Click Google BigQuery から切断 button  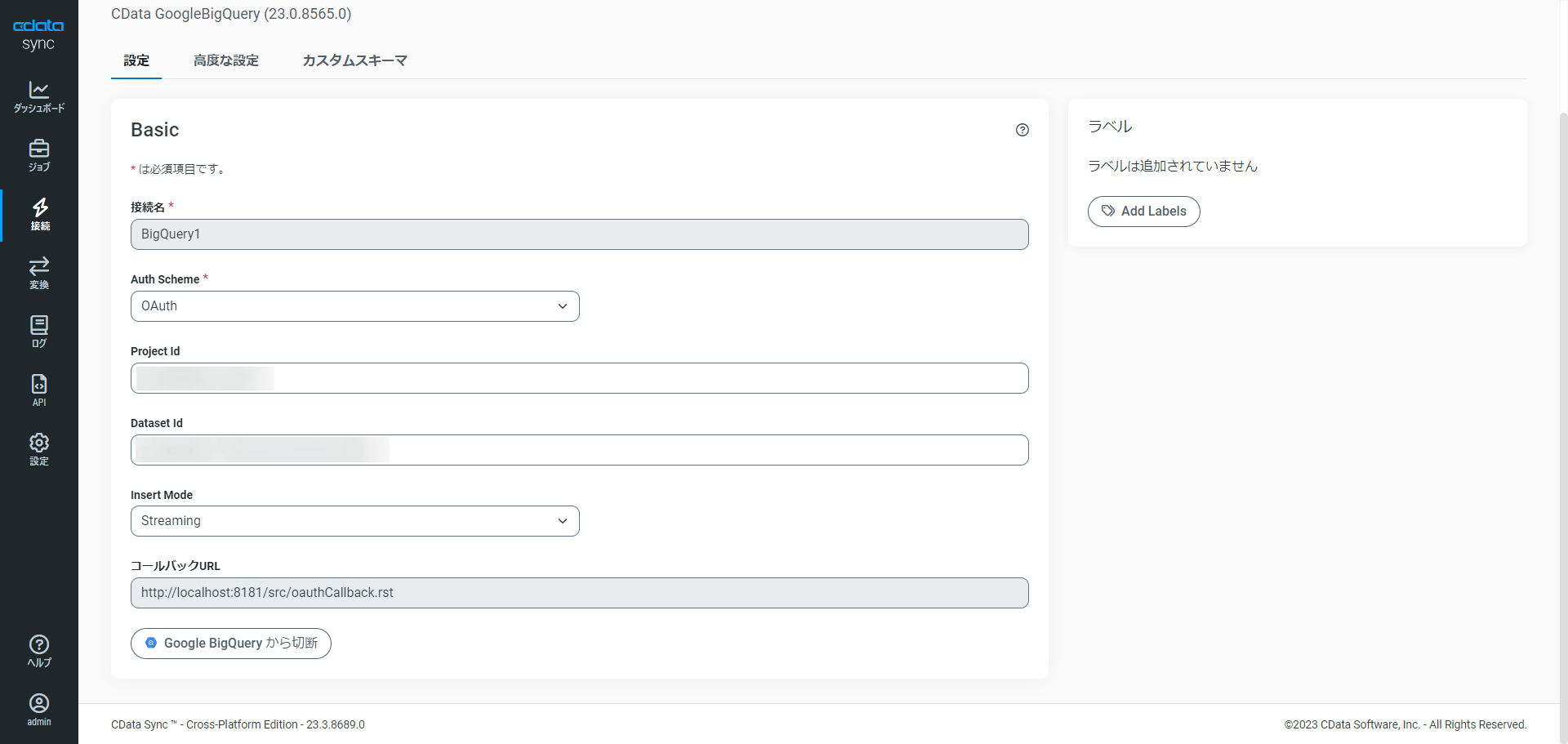(x=231, y=644)
